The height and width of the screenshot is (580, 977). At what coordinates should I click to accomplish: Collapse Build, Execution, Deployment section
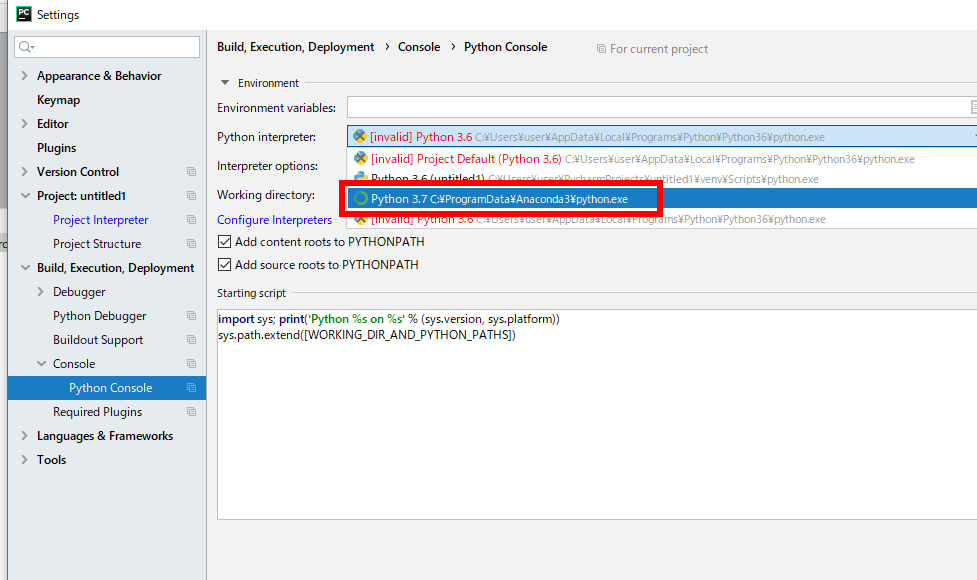[25, 268]
